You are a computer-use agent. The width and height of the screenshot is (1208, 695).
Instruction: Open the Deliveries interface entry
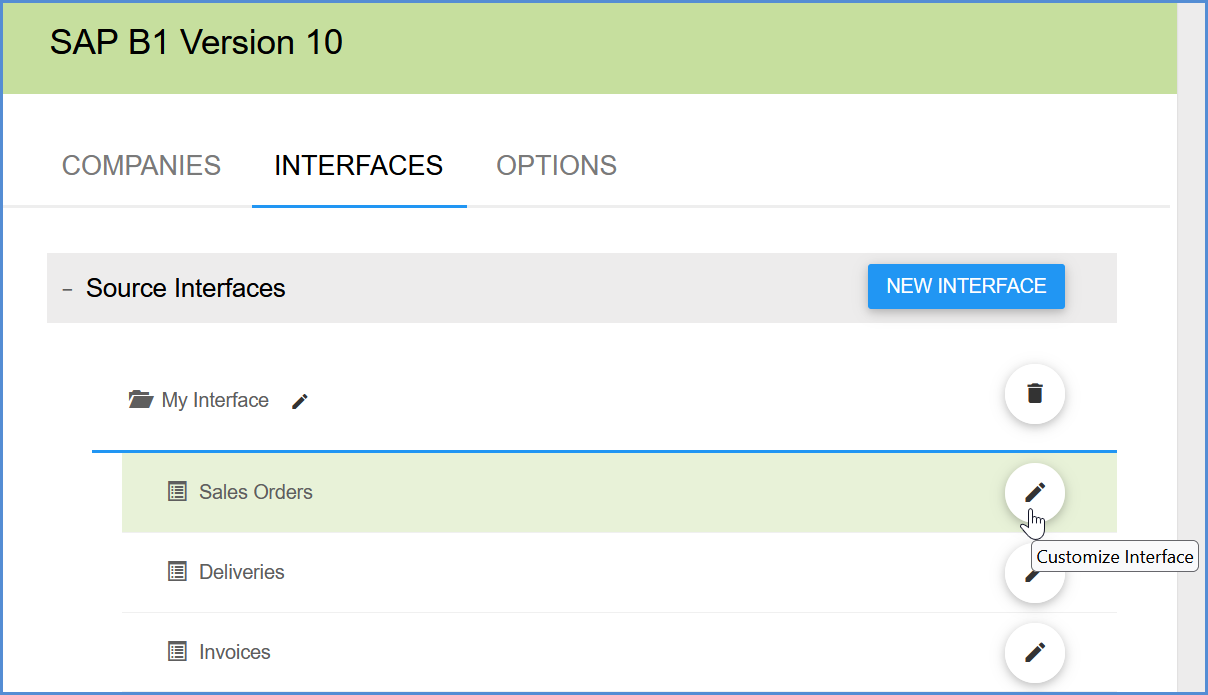(242, 572)
